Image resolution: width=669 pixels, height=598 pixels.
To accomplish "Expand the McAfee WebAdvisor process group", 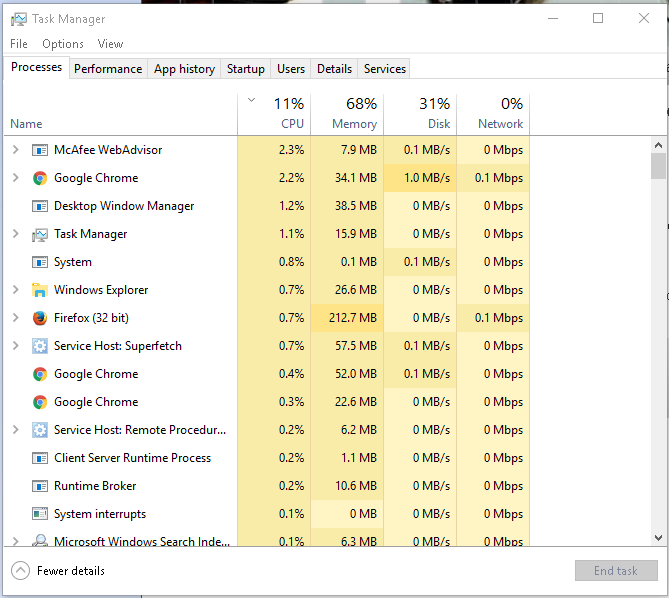I will pyautogui.click(x=15, y=150).
